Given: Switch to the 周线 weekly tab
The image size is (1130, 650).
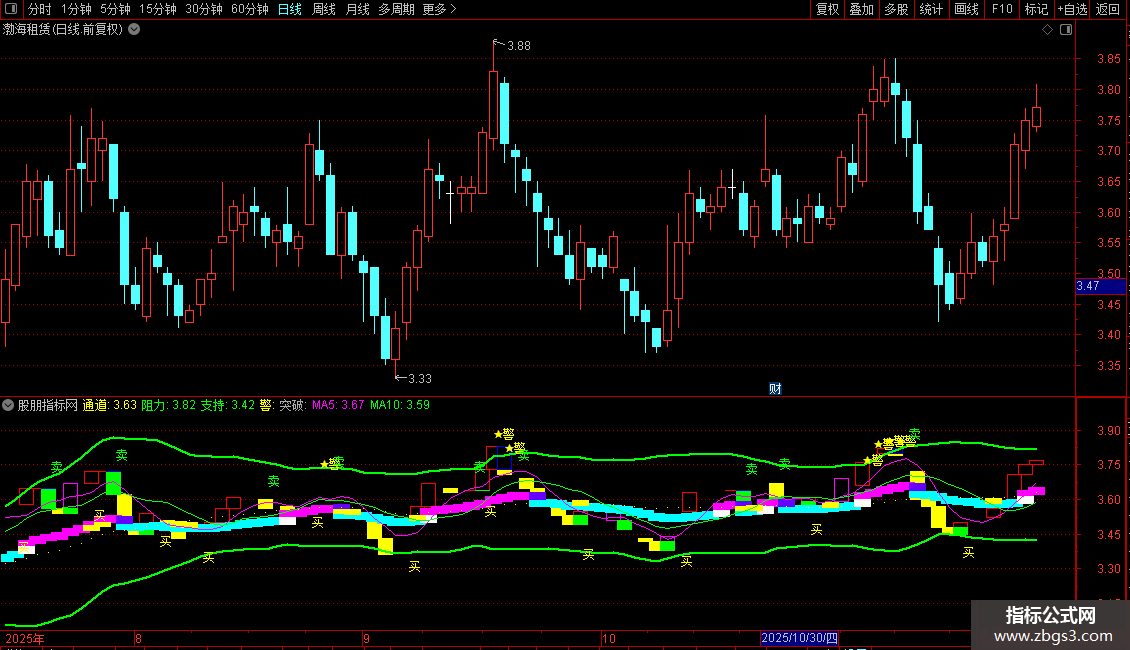Looking at the screenshot, I should [x=324, y=10].
